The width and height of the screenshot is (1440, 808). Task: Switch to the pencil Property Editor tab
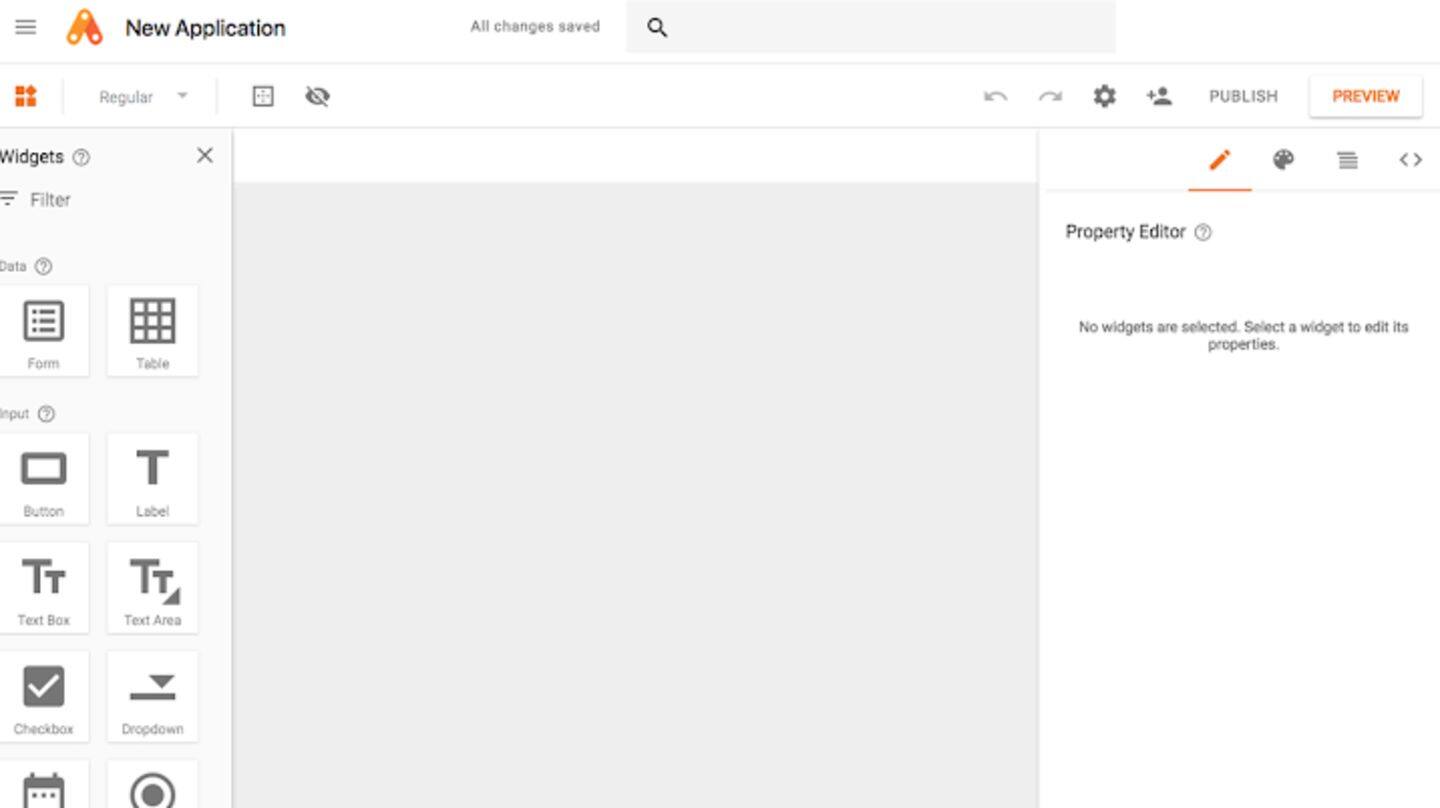[x=1219, y=160]
